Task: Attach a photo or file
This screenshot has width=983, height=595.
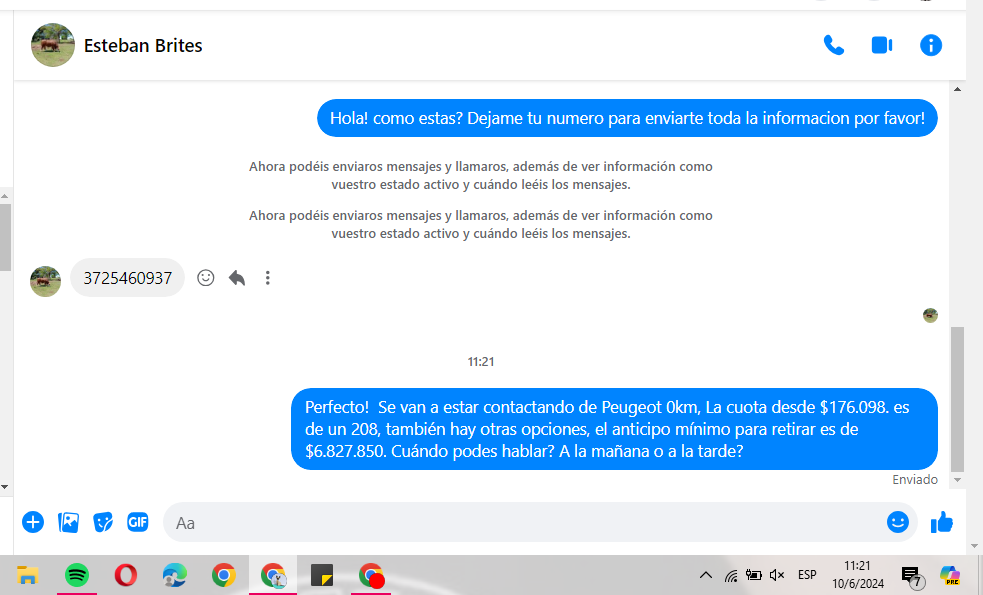Action: (x=68, y=522)
